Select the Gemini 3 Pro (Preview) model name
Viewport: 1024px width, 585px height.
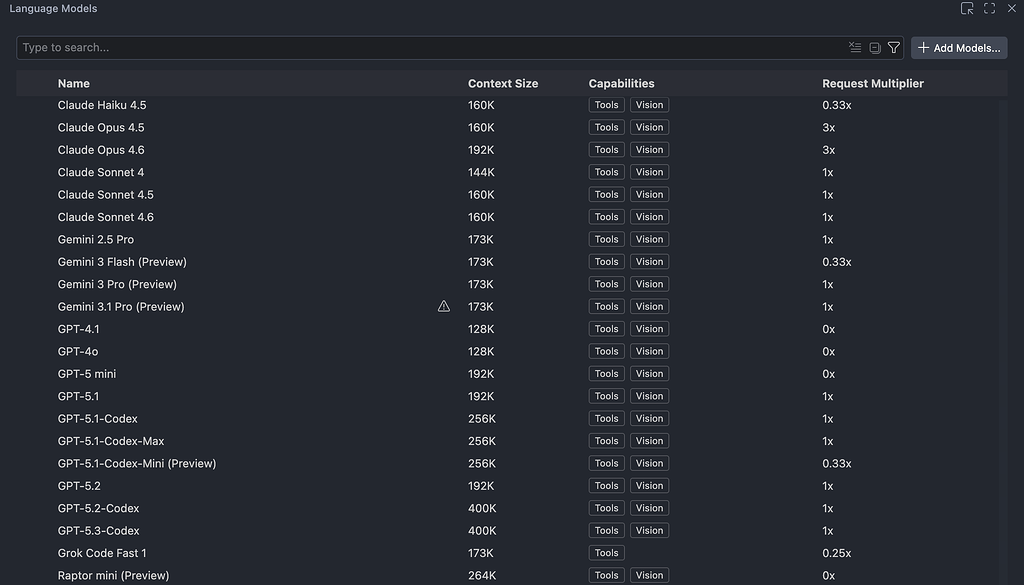pyautogui.click(x=117, y=284)
